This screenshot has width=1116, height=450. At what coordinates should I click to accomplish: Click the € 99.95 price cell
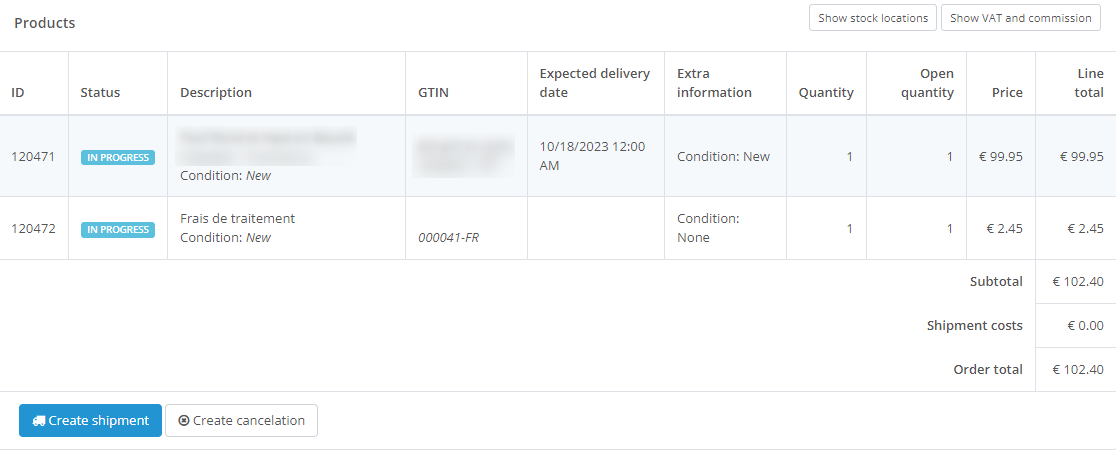pyautogui.click(x=999, y=156)
